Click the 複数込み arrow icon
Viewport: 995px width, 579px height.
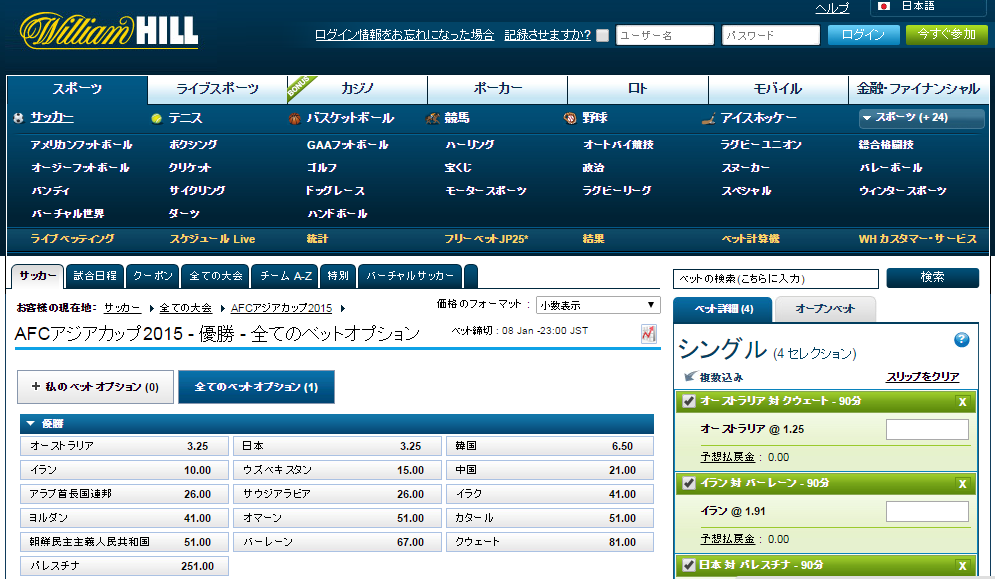pyautogui.click(x=690, y=376)
